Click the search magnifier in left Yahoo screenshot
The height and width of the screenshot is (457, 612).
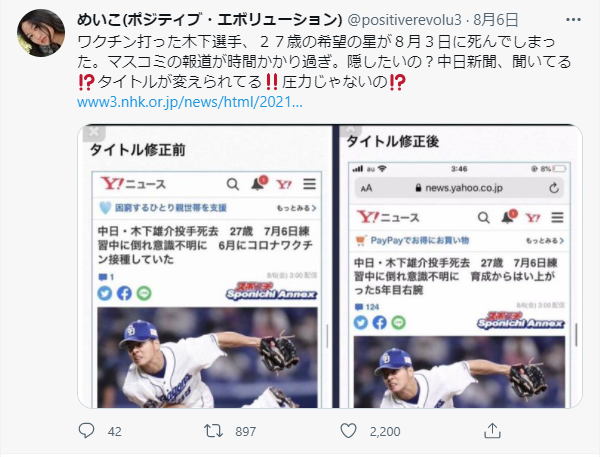(233, 184)
